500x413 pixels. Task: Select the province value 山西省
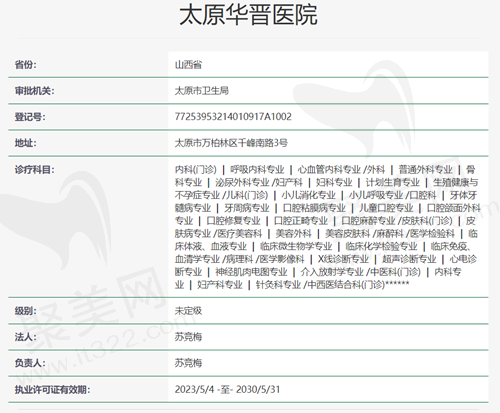pos(188,65)
